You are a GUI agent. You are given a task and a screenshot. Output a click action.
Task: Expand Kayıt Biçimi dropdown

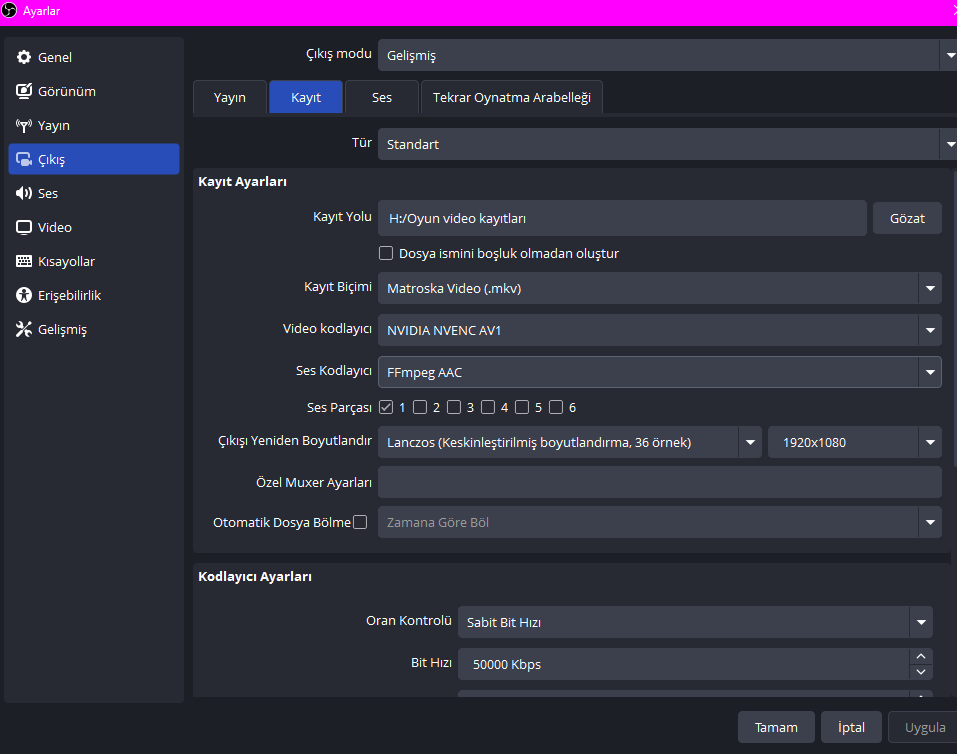660,288
